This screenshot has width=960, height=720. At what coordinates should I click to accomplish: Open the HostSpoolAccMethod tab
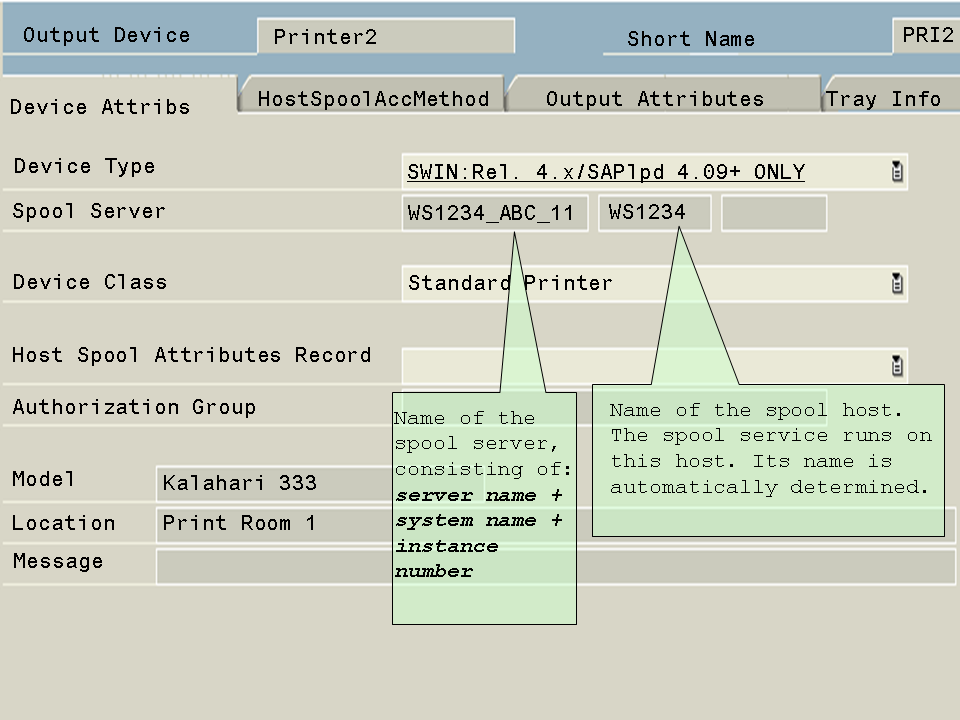pos(373,98)
